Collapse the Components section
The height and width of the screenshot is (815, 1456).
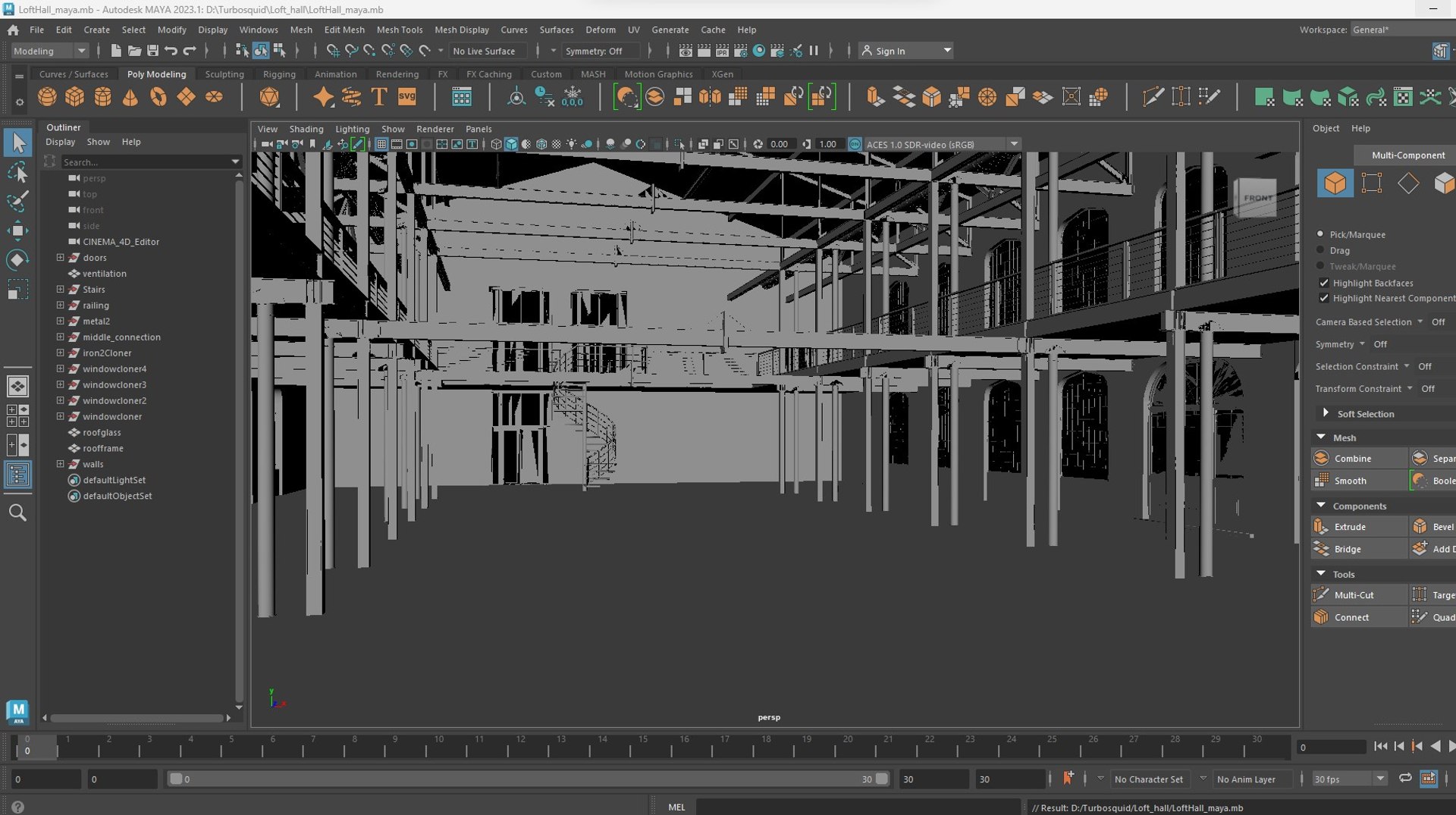pos(1321,506)
